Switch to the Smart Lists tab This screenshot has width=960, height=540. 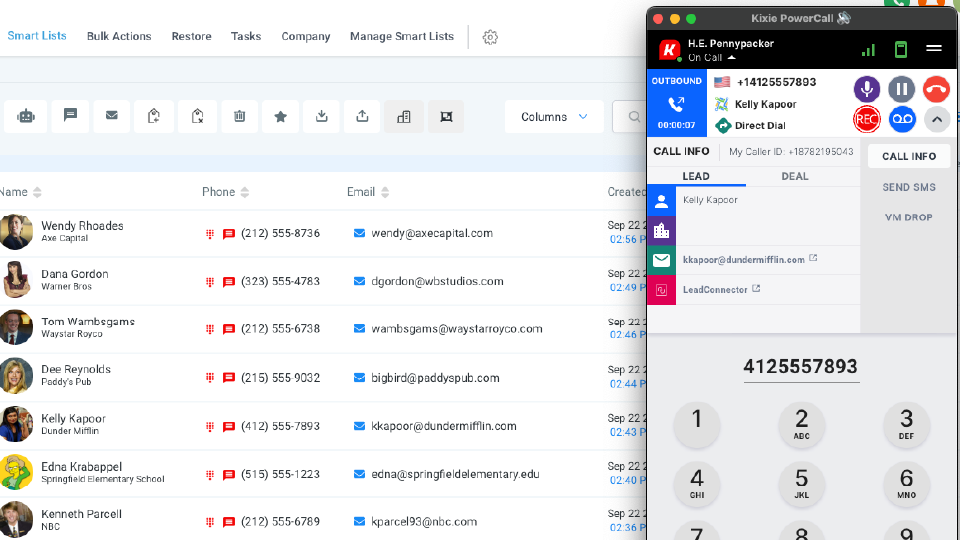point(37,36)
